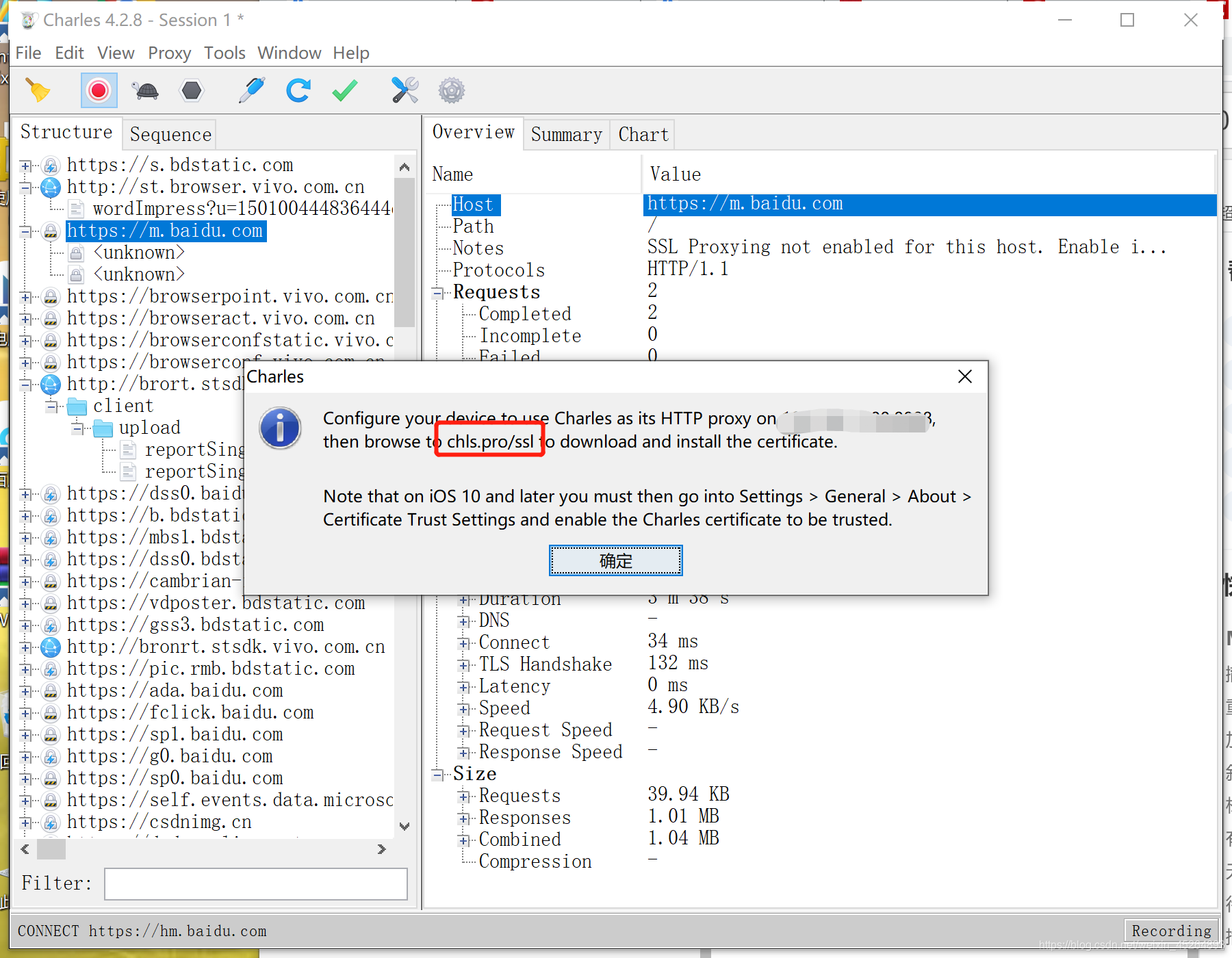Image resolution: width=1232 pixels, height=958 pixels.
Task: Open Tools via wrench and screwdriver icon
Action: point(405,90)
